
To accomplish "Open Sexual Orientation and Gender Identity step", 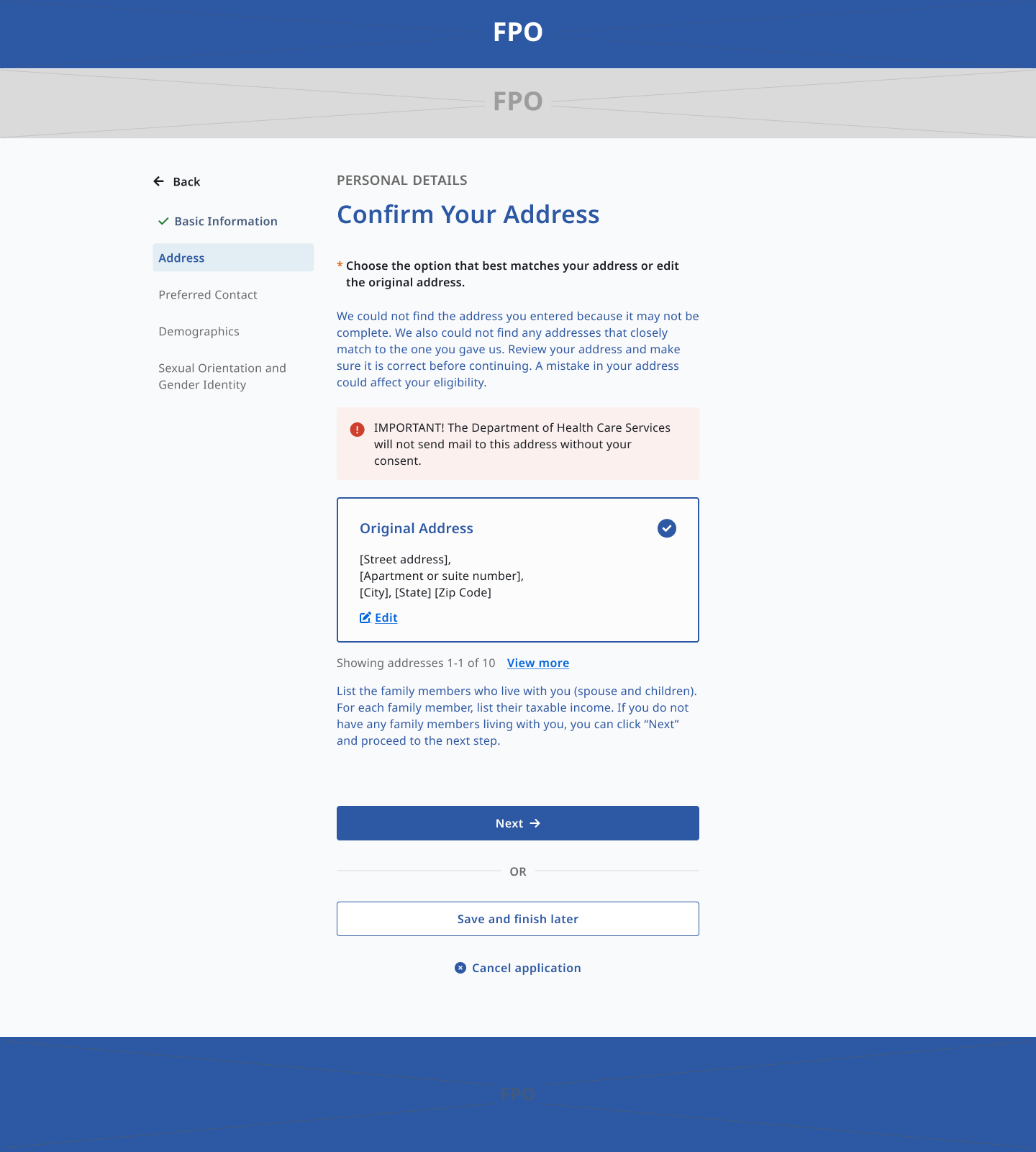I will (x=222, y=376).
